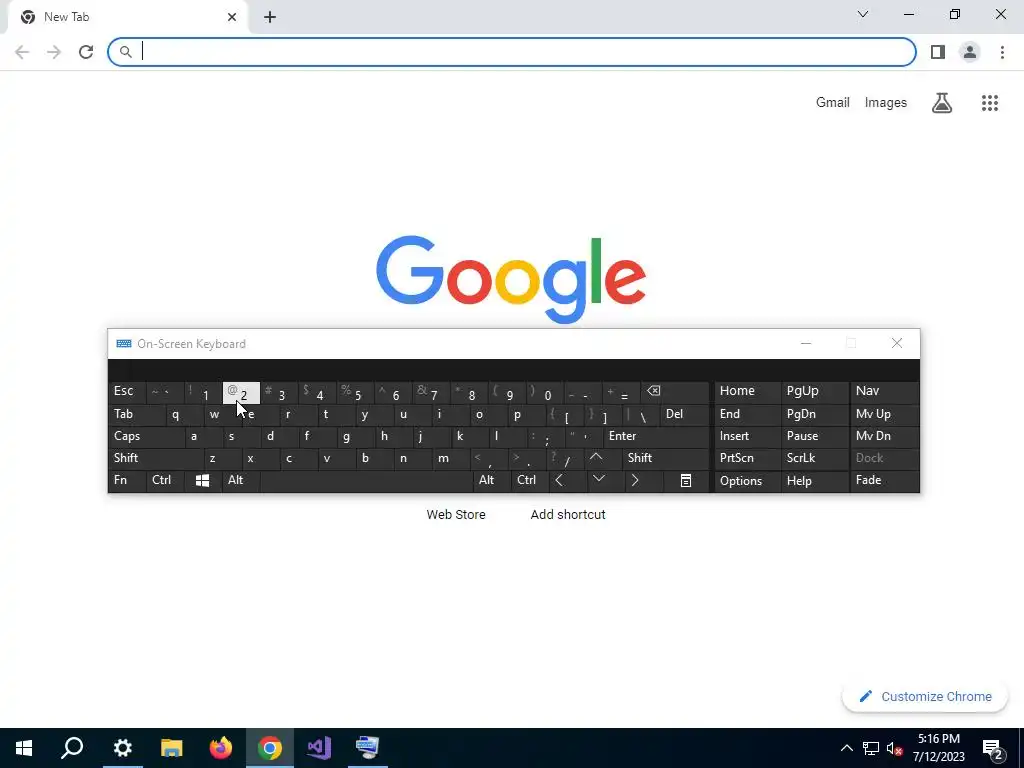Screen dimensions: 1024x768
Task: Click Add shortcut
Action: tap(568, 515)
